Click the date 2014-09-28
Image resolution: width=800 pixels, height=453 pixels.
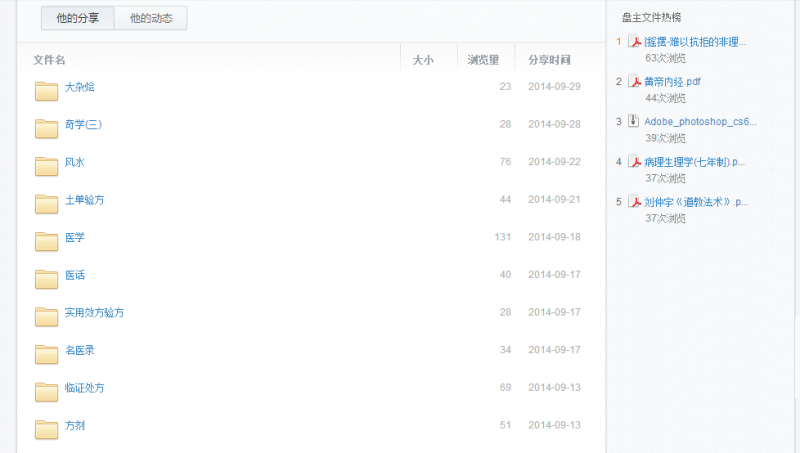[x=555, y=124]
